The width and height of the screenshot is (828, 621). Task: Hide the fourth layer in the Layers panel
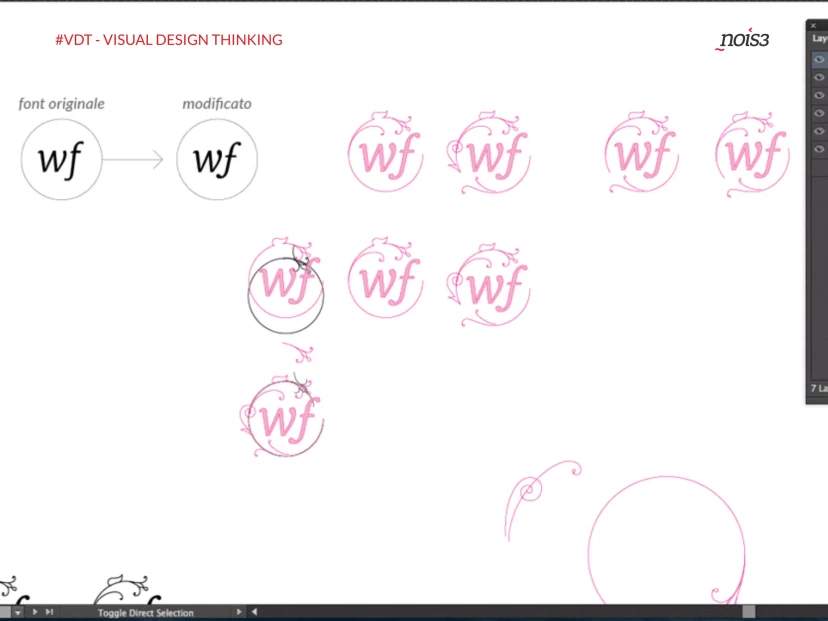pos(819,113)
